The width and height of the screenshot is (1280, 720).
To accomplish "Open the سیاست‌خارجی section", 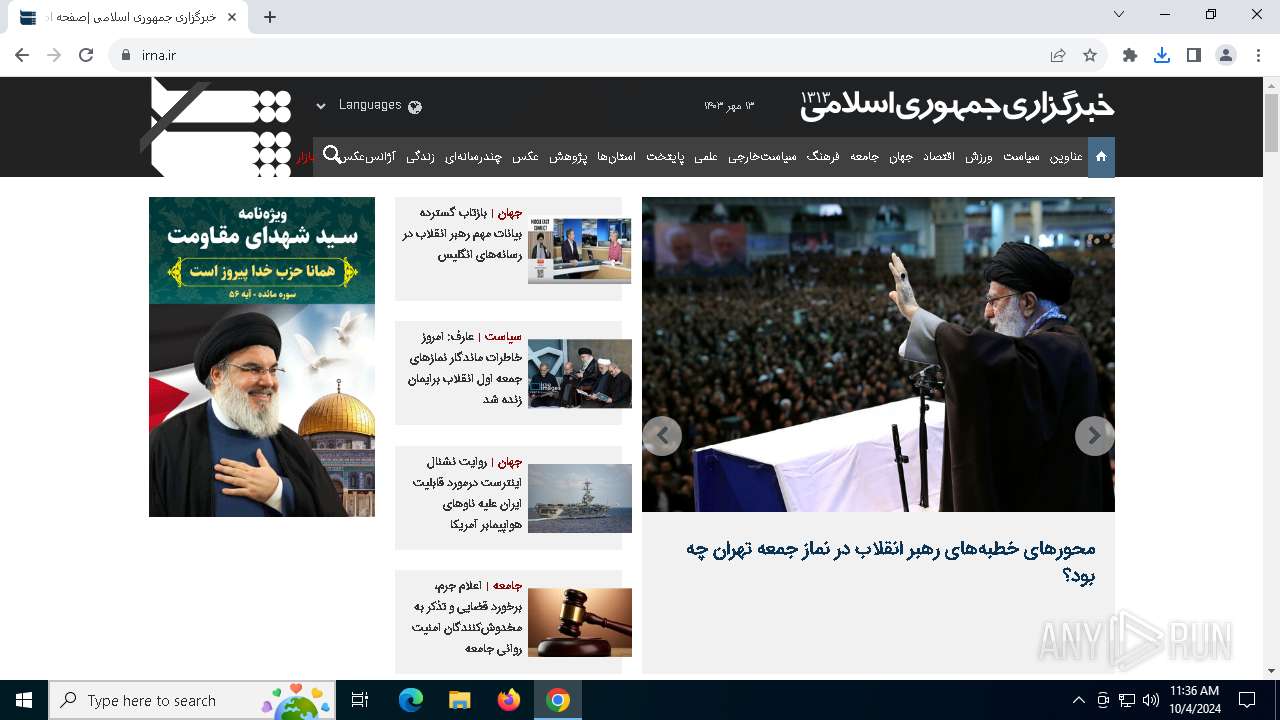I will pos(762,157).
